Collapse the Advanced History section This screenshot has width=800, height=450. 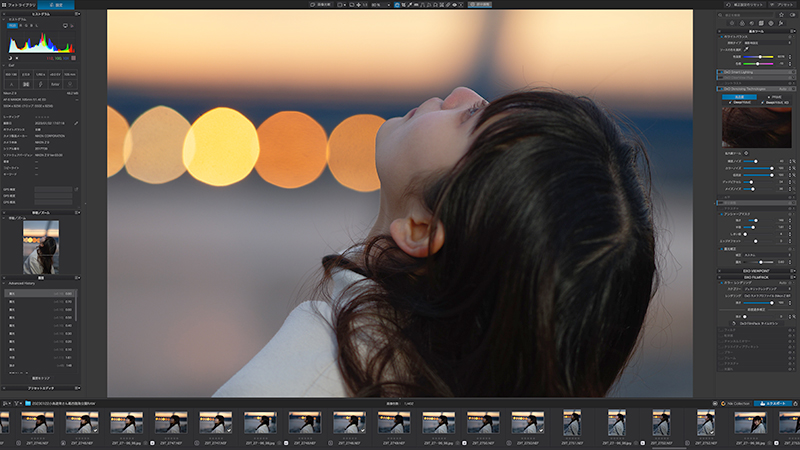click(4, 283)
